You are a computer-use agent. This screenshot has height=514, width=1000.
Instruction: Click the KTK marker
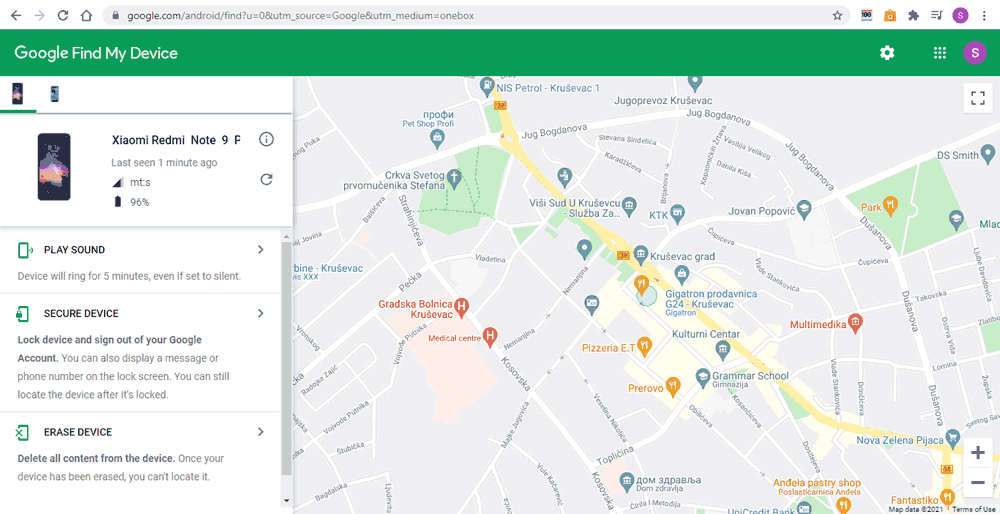pos(678,212)
